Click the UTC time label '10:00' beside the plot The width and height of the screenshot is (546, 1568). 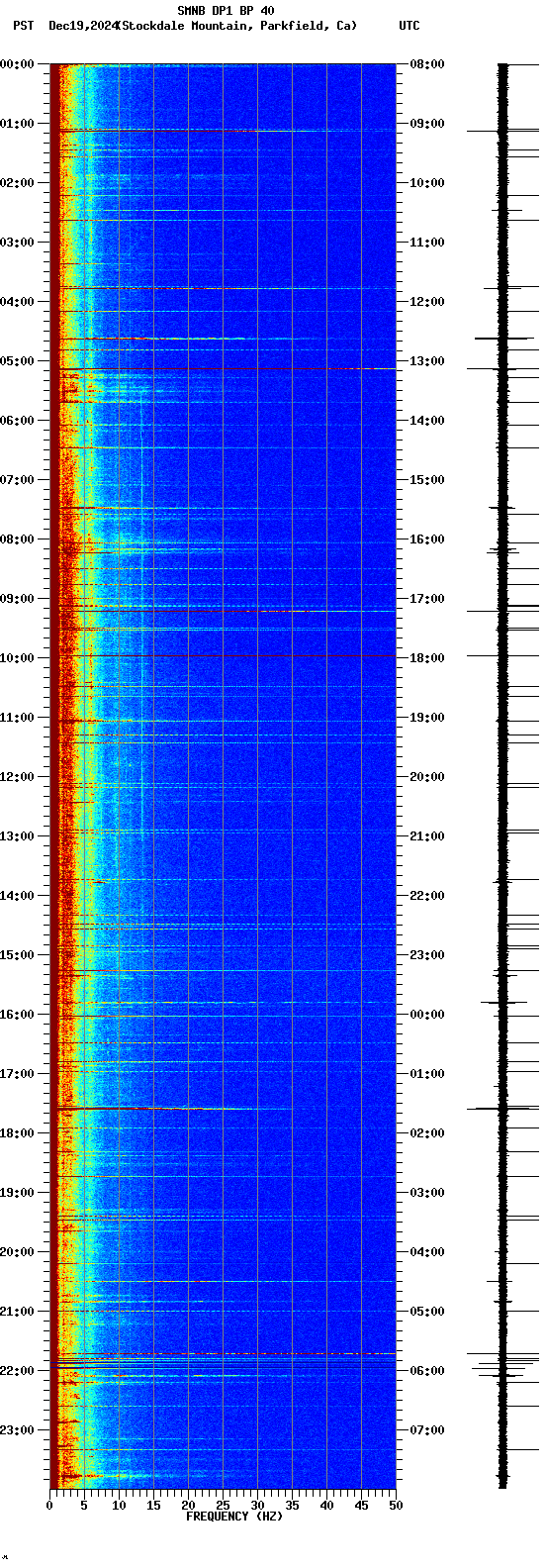(x=427, y=183)
